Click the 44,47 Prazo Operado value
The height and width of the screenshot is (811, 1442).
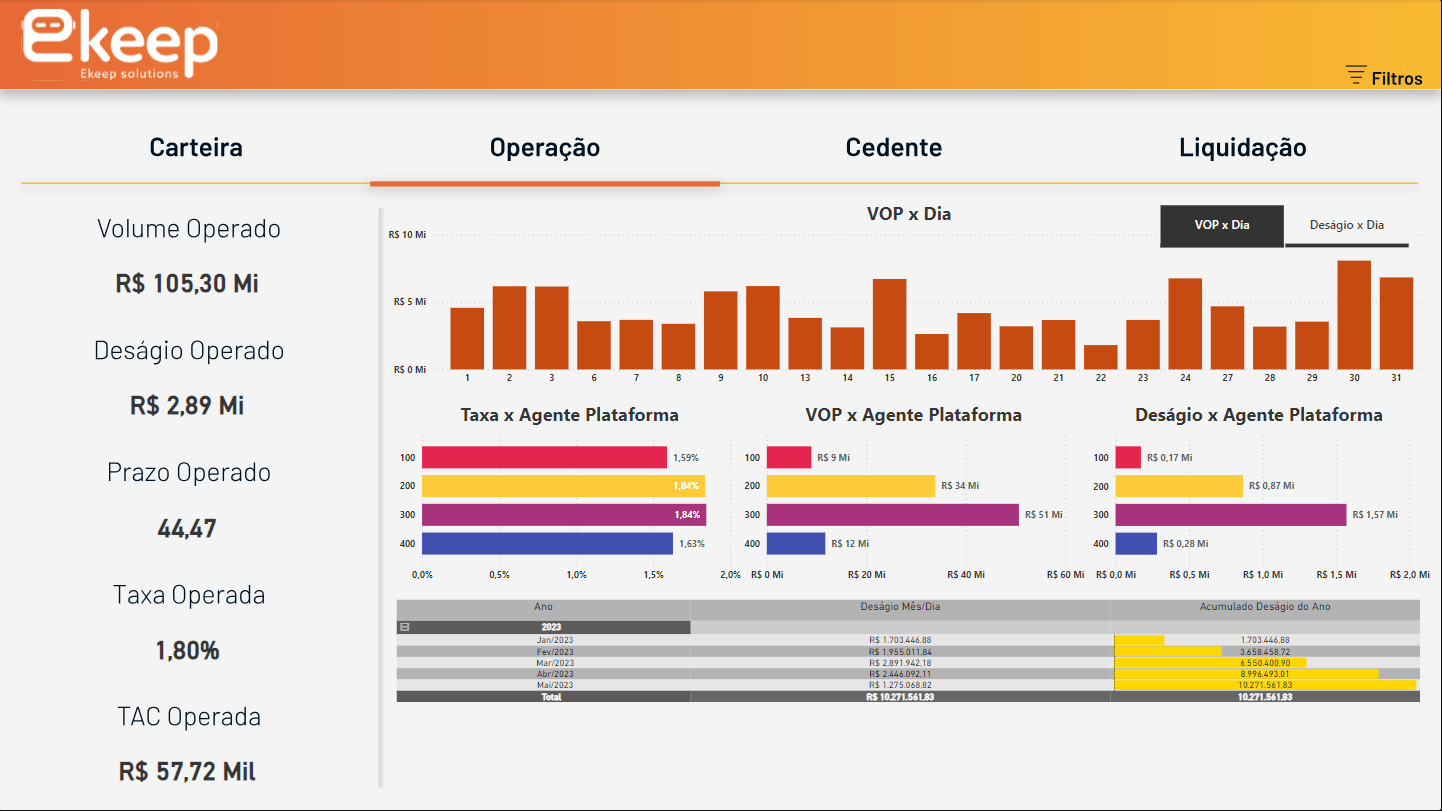click(x=187, y=529)
